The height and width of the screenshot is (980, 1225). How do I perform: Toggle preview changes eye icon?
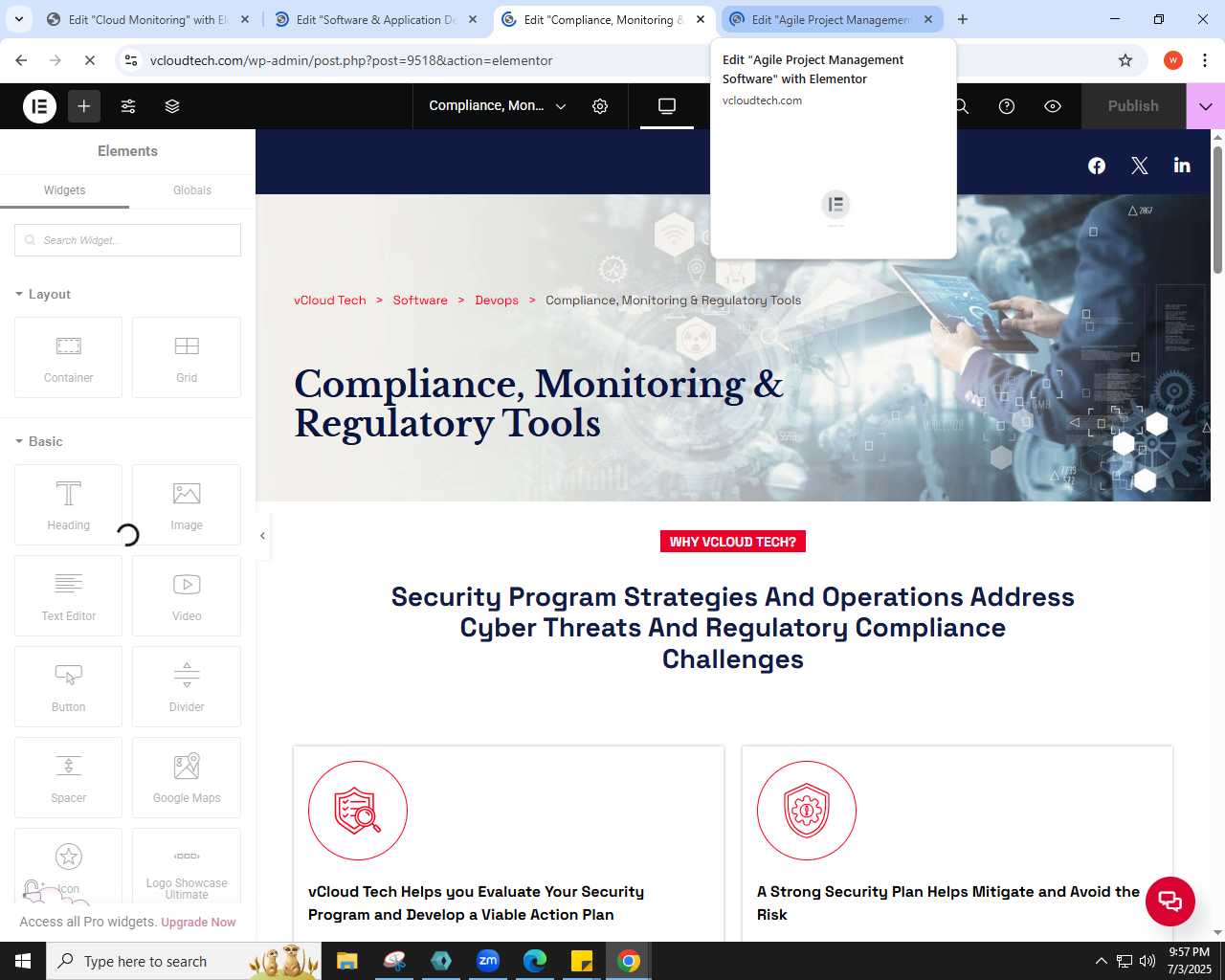pyautogui.click(x=1053, y=106)
